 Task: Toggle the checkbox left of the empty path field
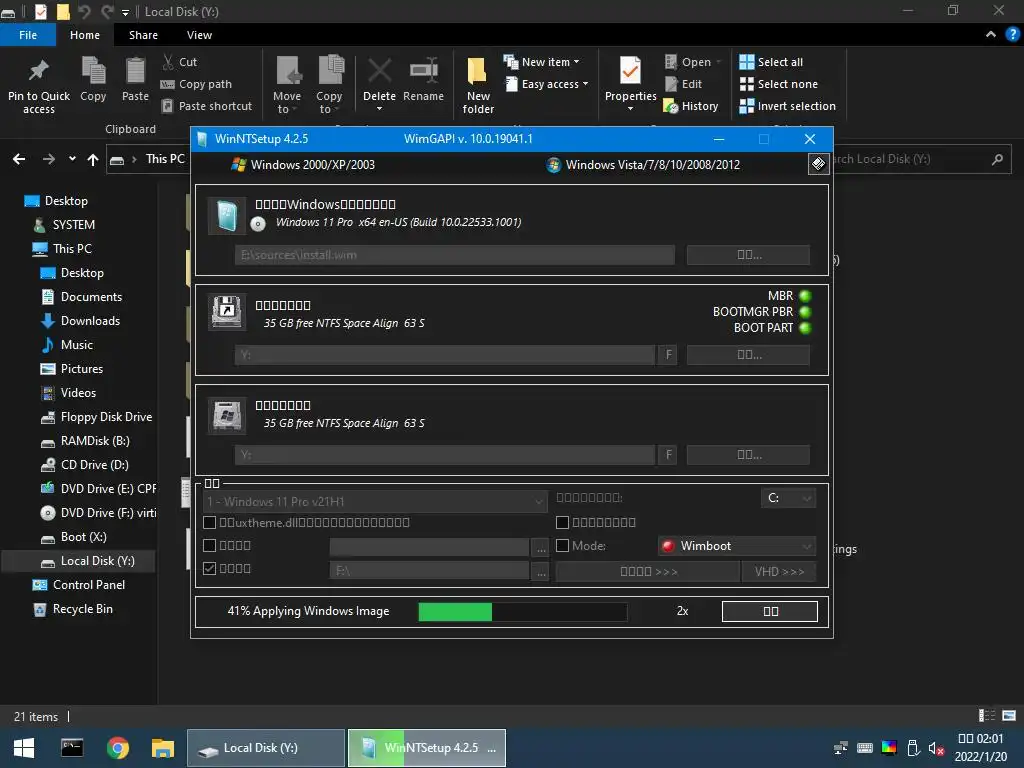point(210,545)
